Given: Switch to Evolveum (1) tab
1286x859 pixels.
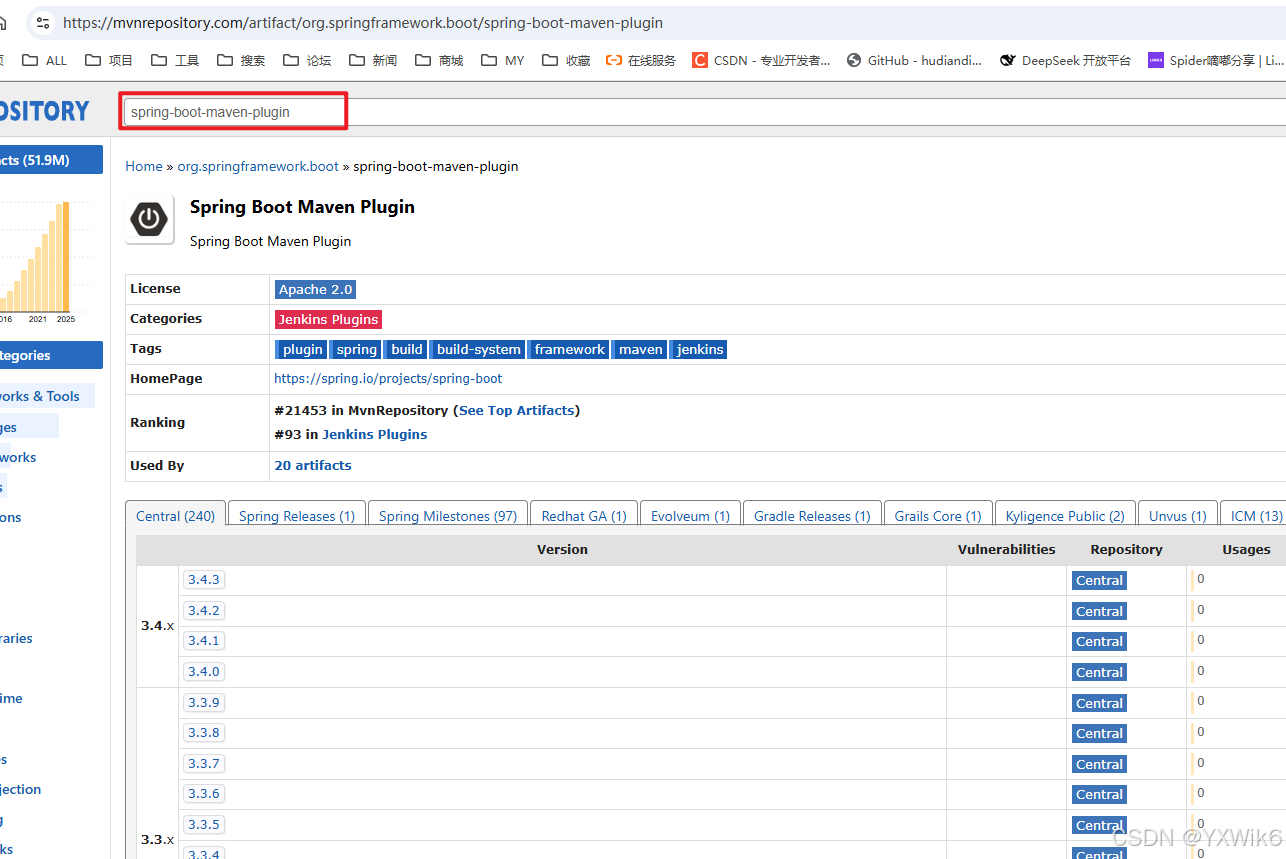Looking at the screenshot, I should point(690,516).
